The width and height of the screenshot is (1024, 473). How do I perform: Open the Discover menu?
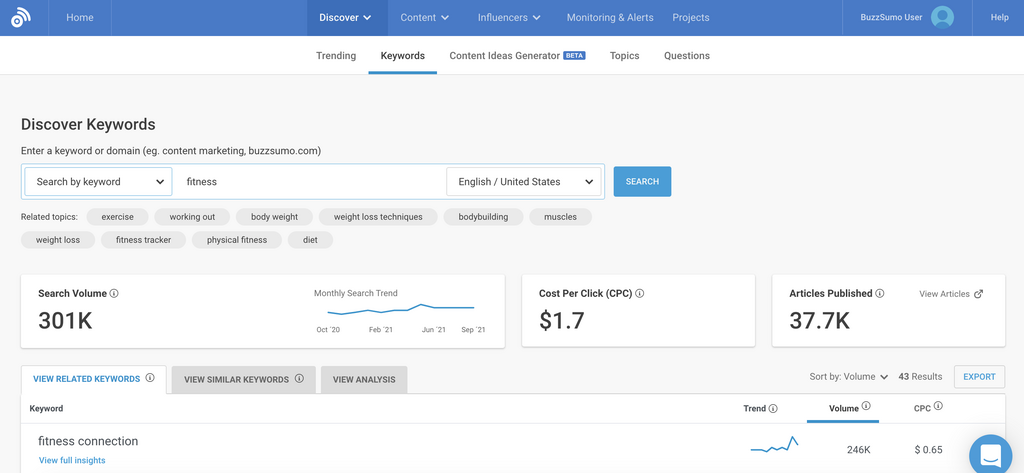(345, 18)
